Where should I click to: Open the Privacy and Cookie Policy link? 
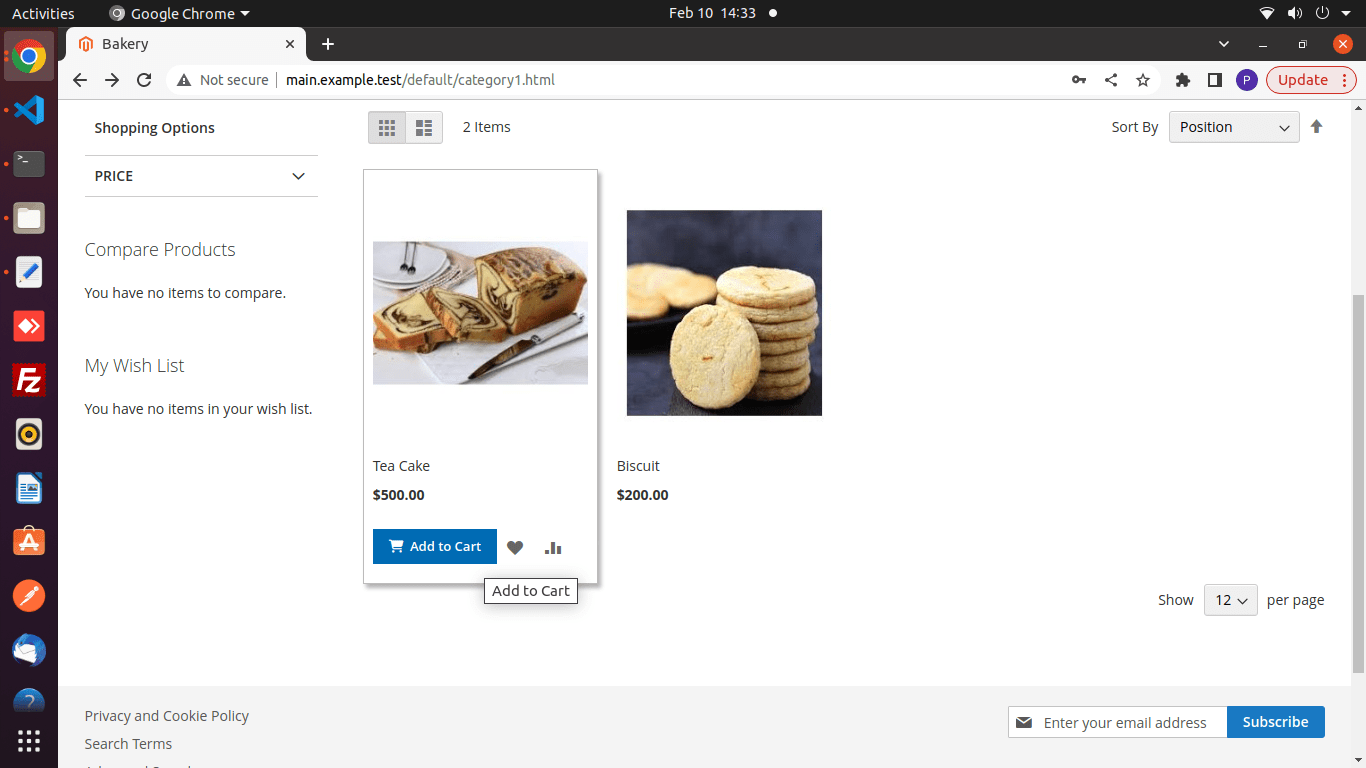point(166,716)
